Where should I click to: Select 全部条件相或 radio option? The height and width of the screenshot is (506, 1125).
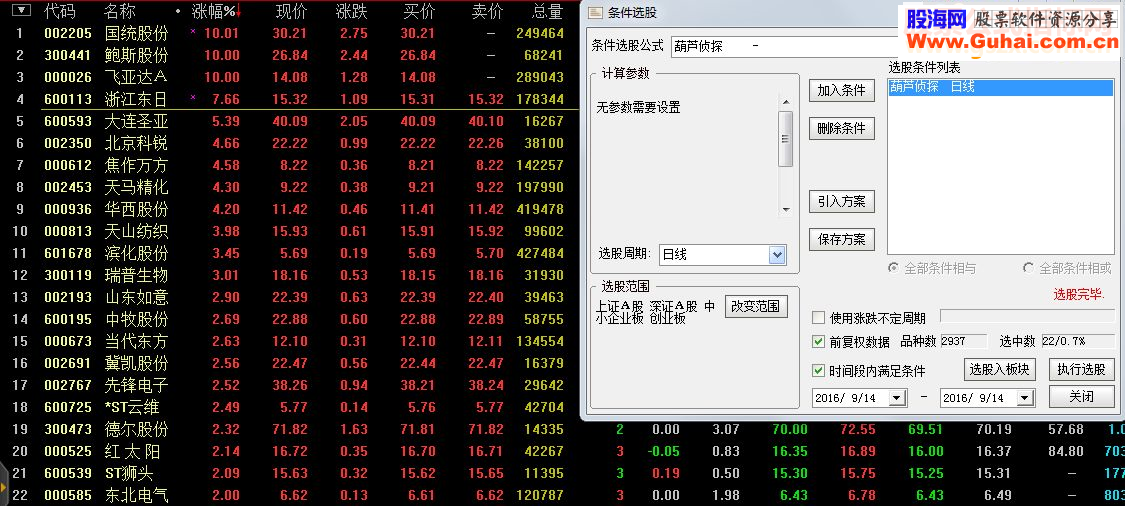point(1028,268)
